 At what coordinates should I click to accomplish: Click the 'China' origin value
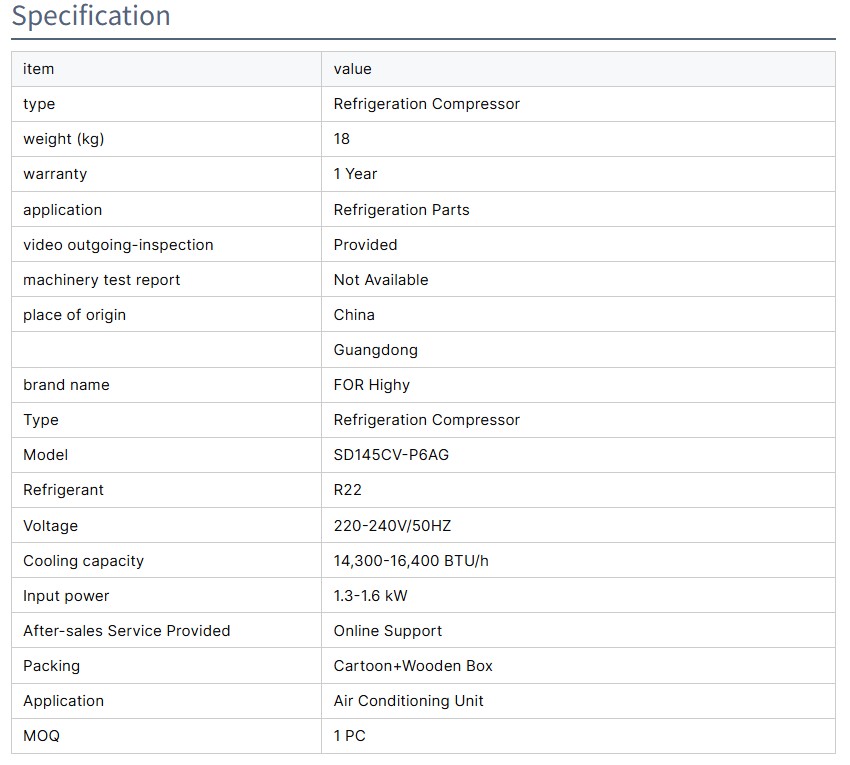[x=354, y=315]
